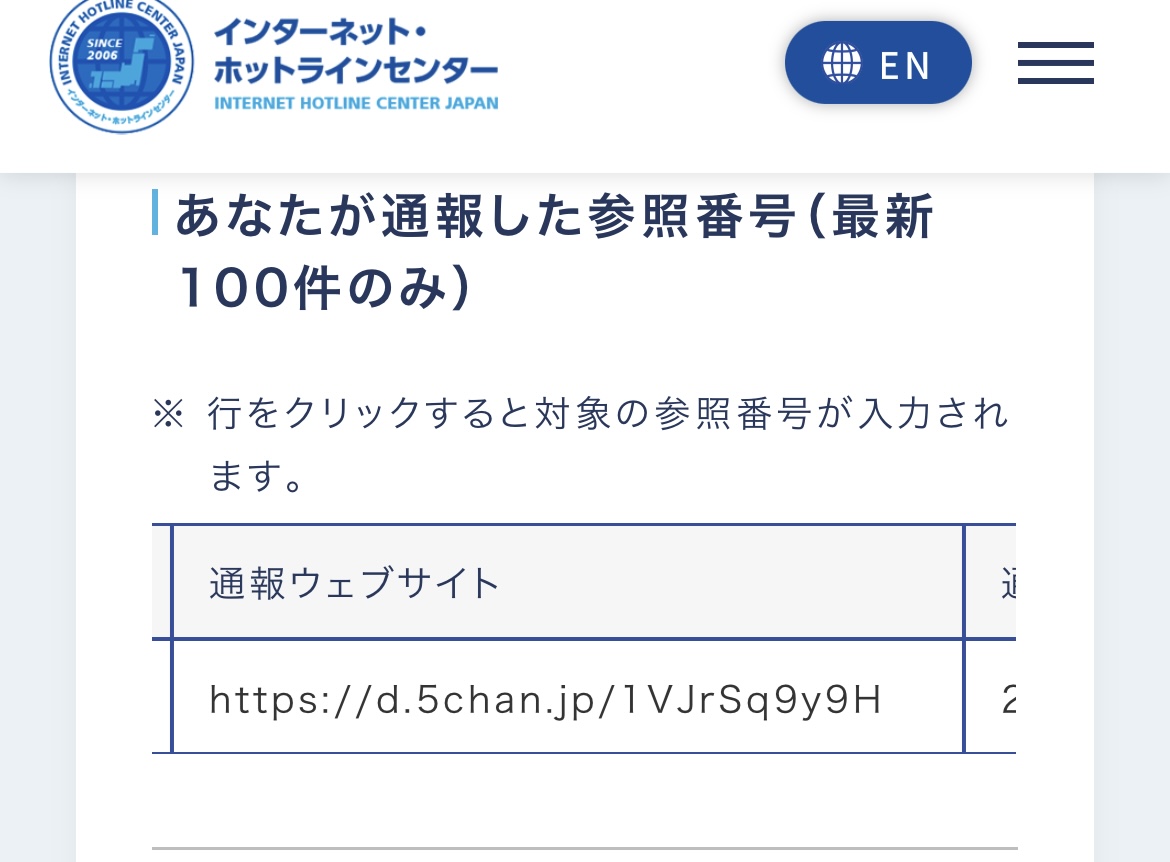Switch the site language to English
The image size is (1170, 862).
(878, 62)
